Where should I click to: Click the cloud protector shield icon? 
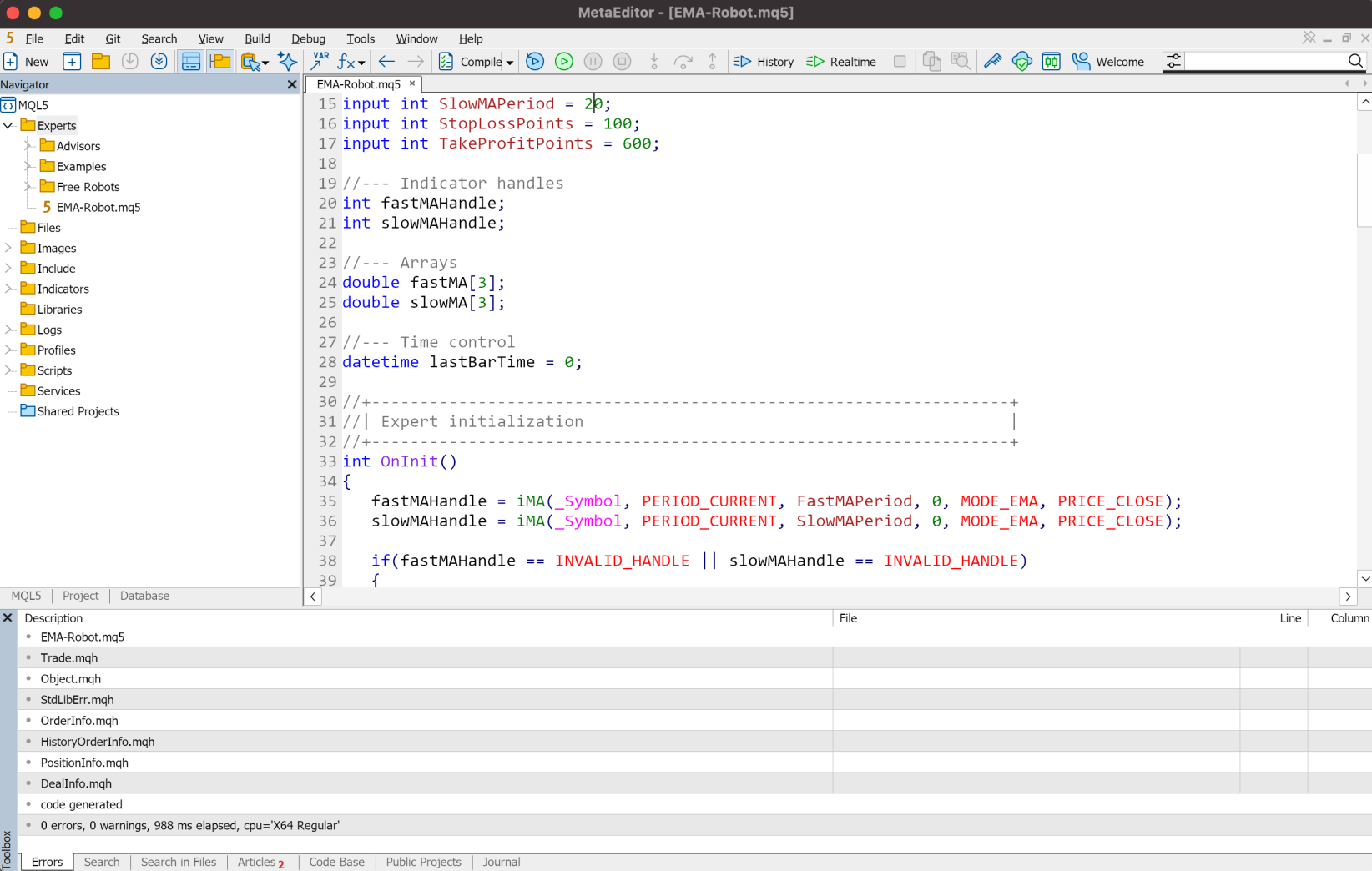pyautogui.click(x=1022, y=62)
